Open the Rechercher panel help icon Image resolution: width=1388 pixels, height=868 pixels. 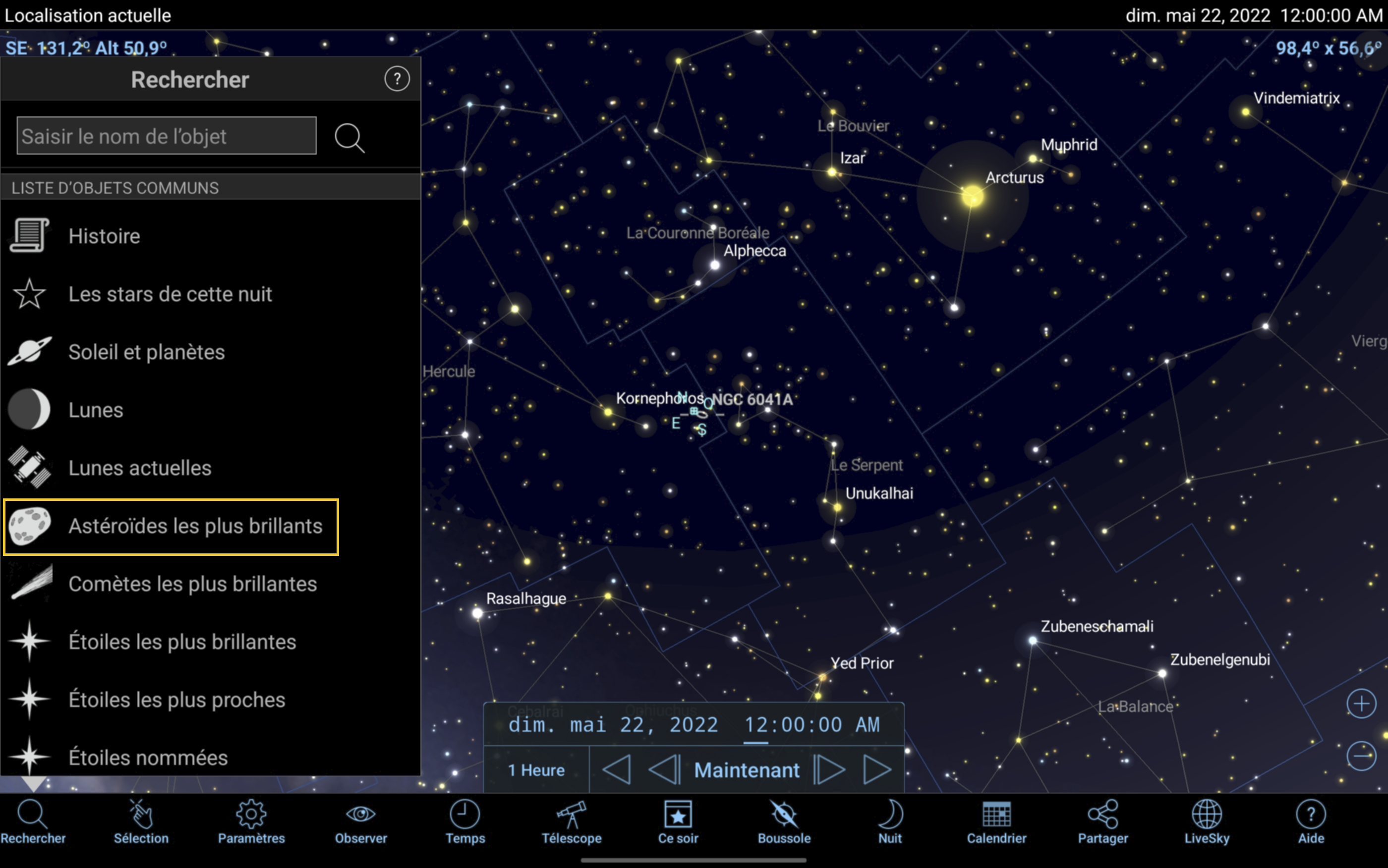397,79
